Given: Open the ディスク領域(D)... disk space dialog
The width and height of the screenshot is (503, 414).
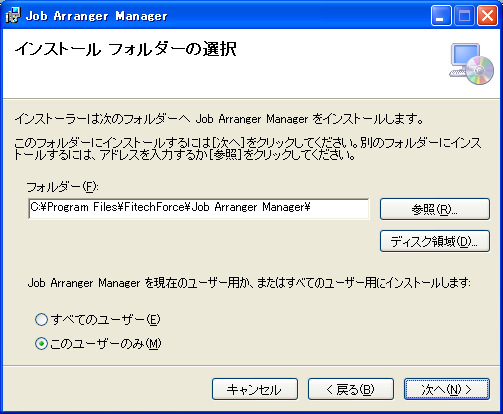Looking at the screenshot, I should [435, 241].
